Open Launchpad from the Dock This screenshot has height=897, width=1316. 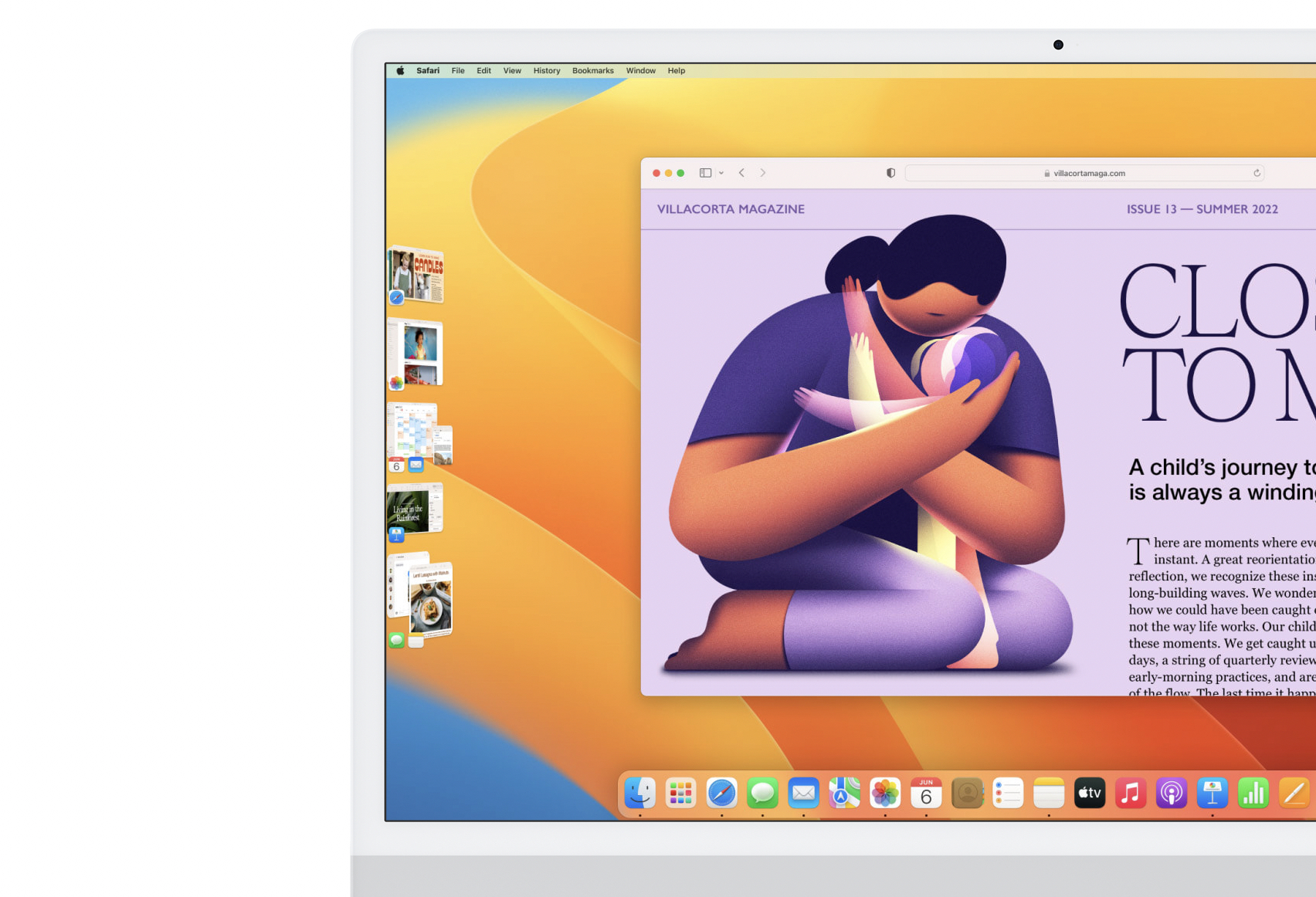[x=680, y=793]
